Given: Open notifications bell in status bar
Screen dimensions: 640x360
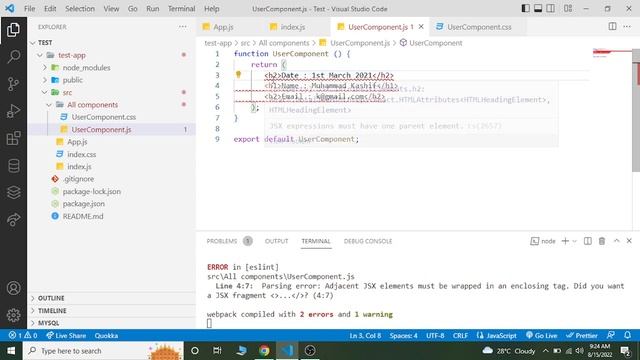Looking at the screenshot, I should pos(627,336).
